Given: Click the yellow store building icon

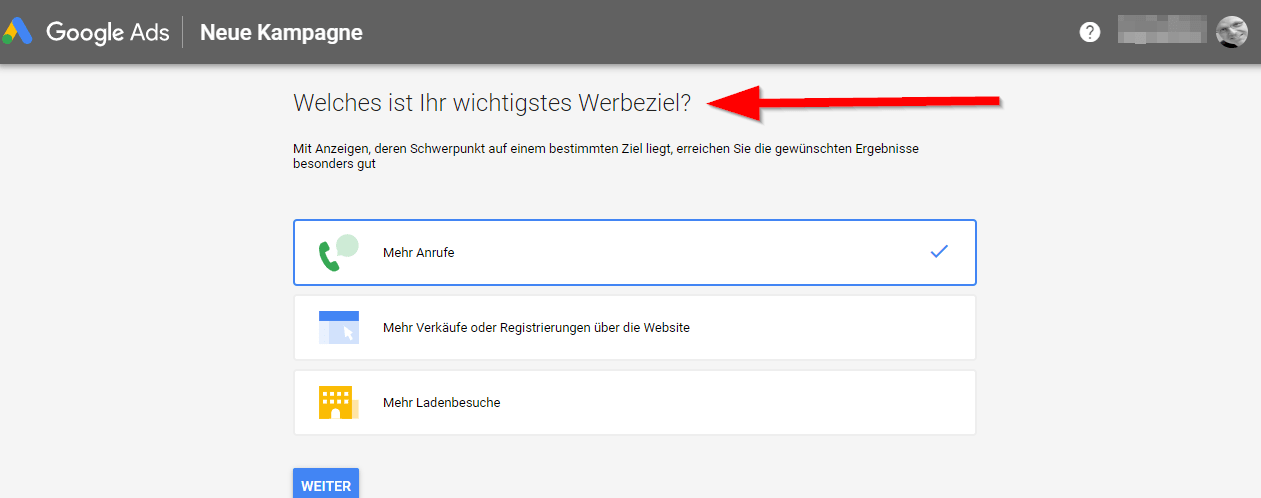Looking at the screenshot, I should pos(338,402).
